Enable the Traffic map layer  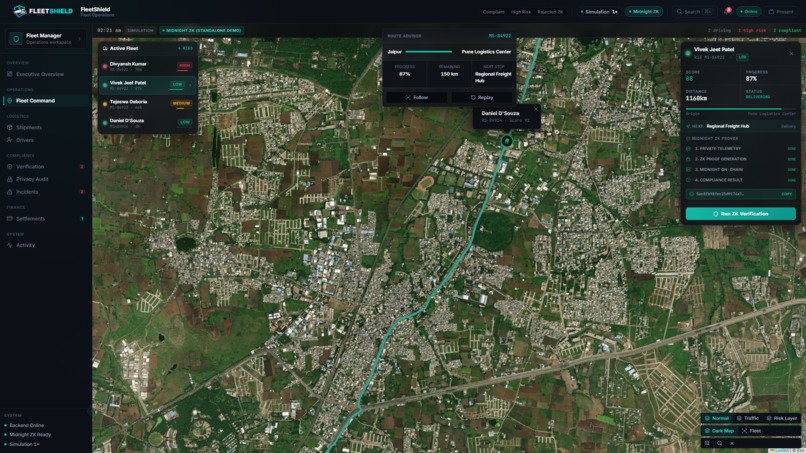[747, 418]
